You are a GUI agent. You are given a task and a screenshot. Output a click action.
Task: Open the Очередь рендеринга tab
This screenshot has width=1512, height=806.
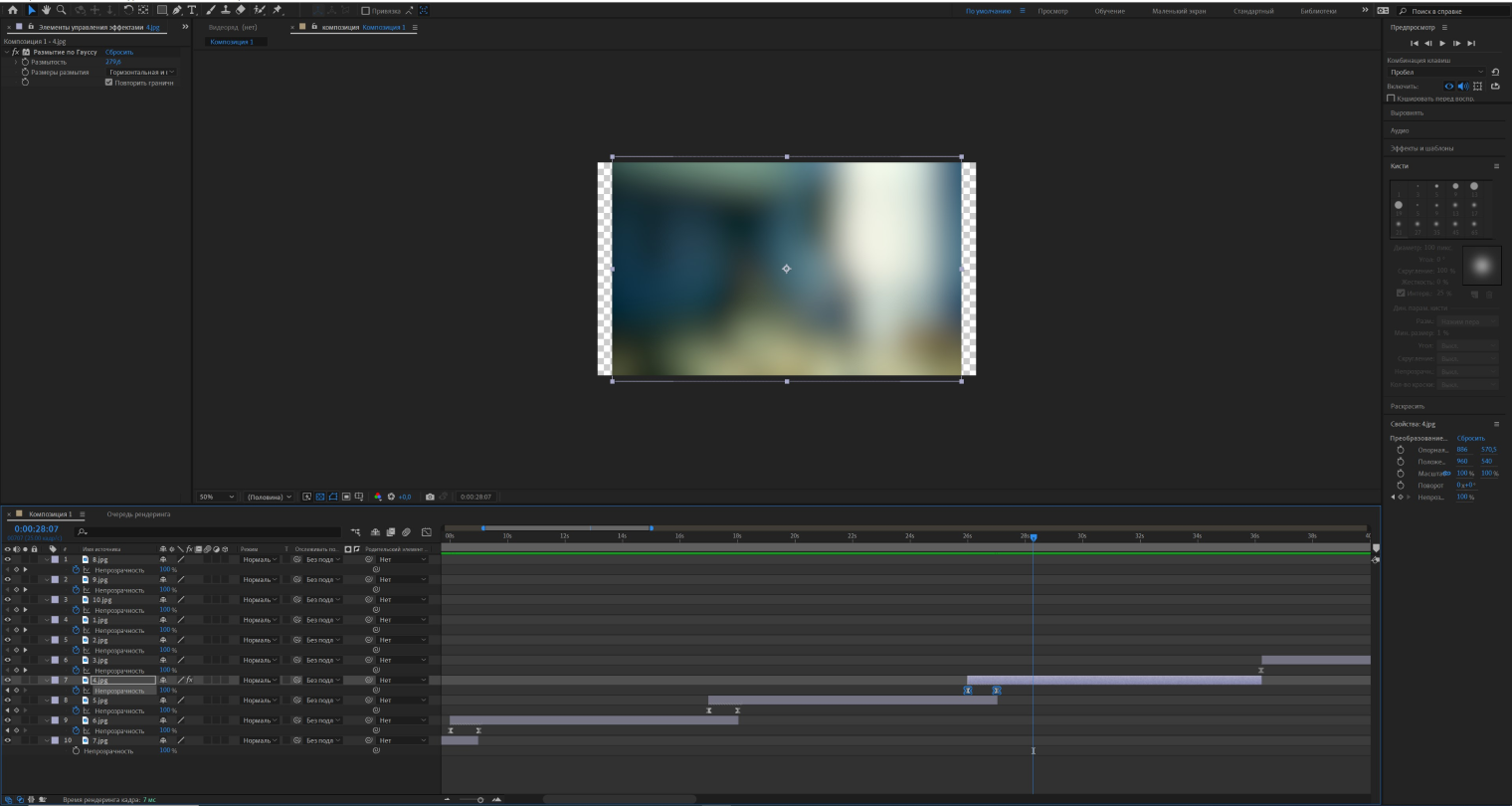(x=138, y=514)
